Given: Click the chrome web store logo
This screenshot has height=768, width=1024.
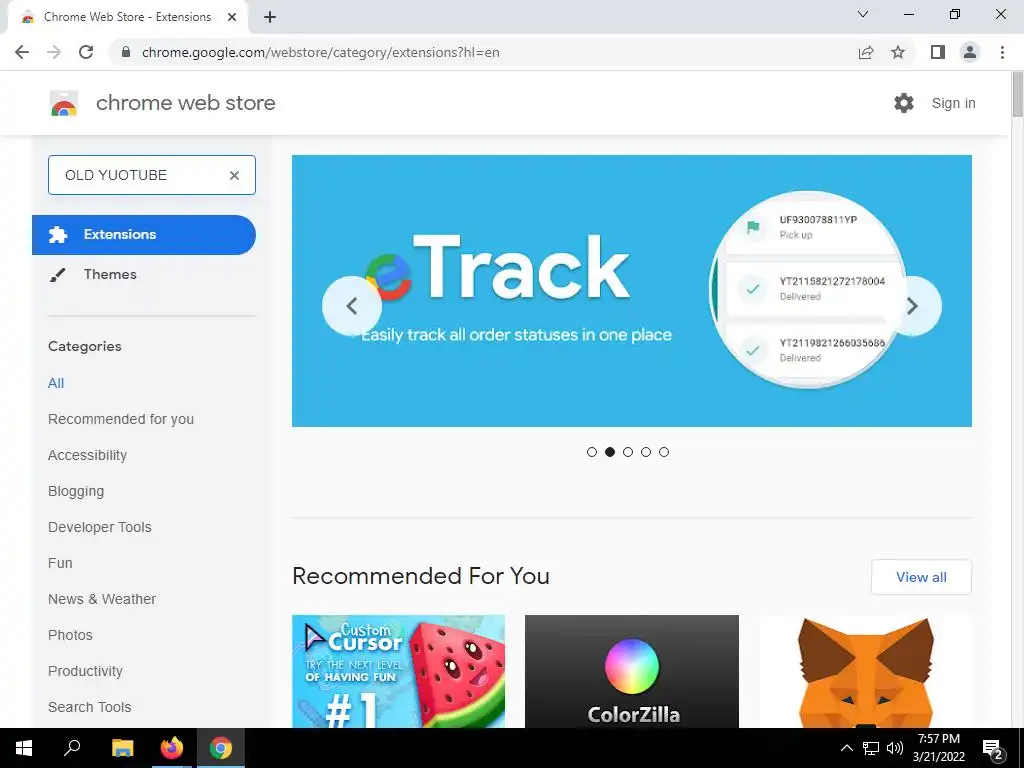Looking at the screenshot, I should 64,103.
